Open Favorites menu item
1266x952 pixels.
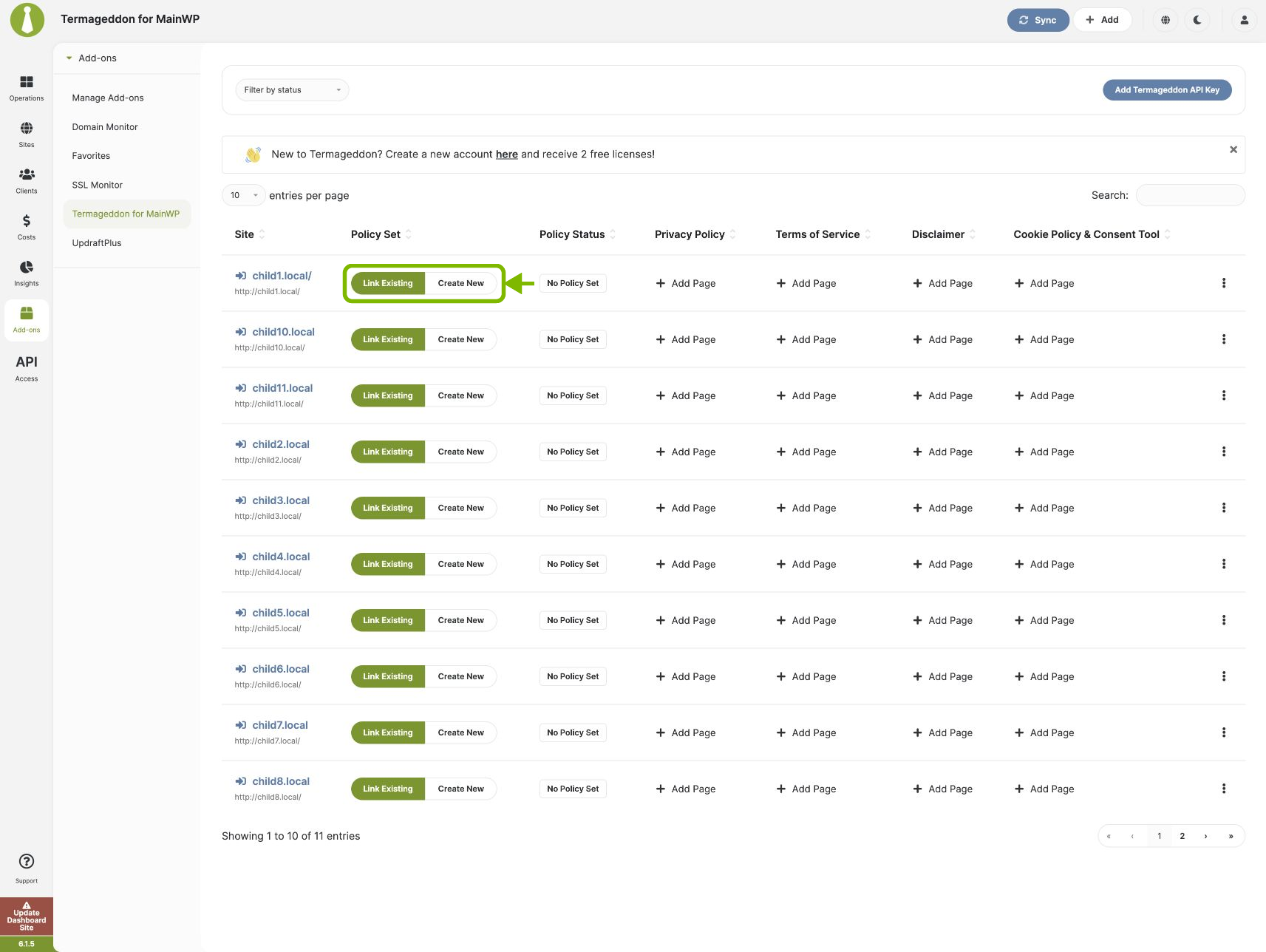[x=91, y=156]
